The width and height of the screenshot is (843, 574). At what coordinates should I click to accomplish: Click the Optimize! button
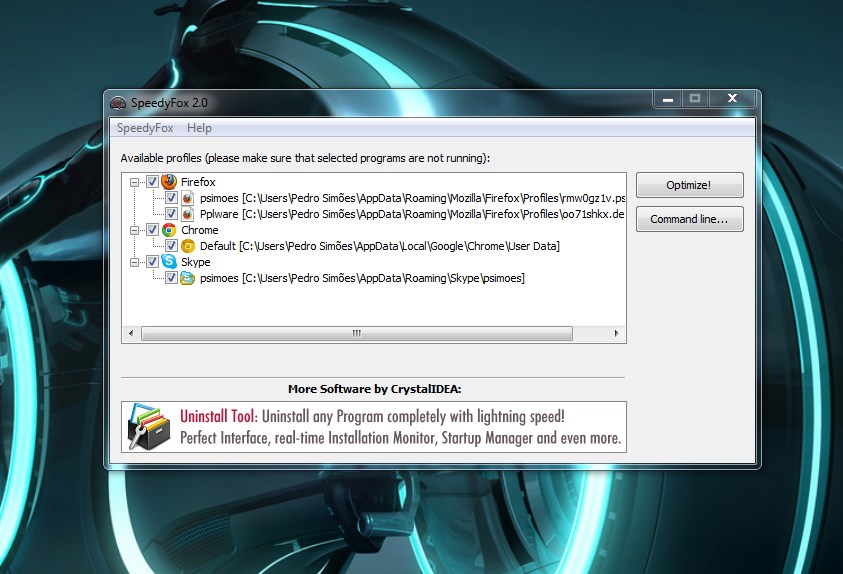pos(689,185)
